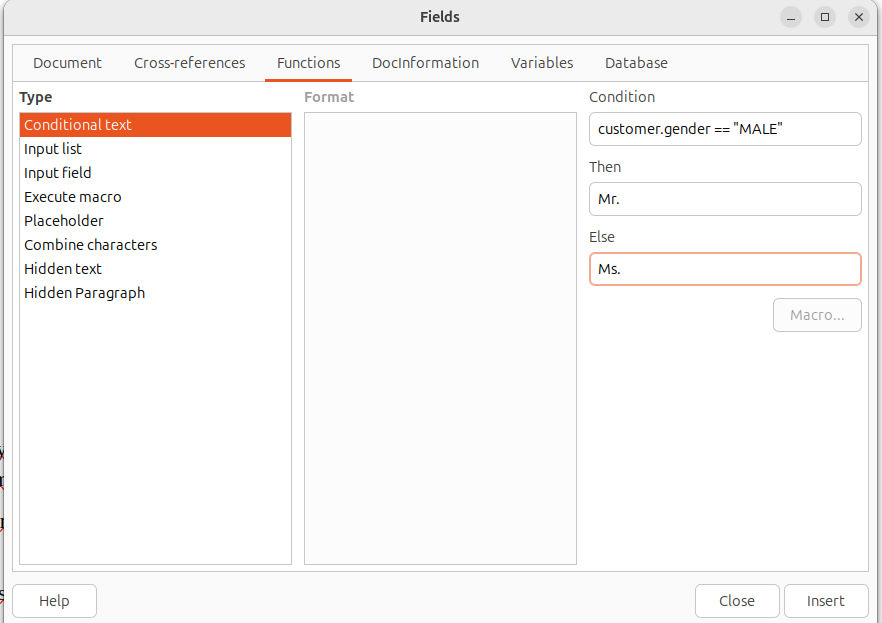Click inside the Condition input box

point(725,129)
